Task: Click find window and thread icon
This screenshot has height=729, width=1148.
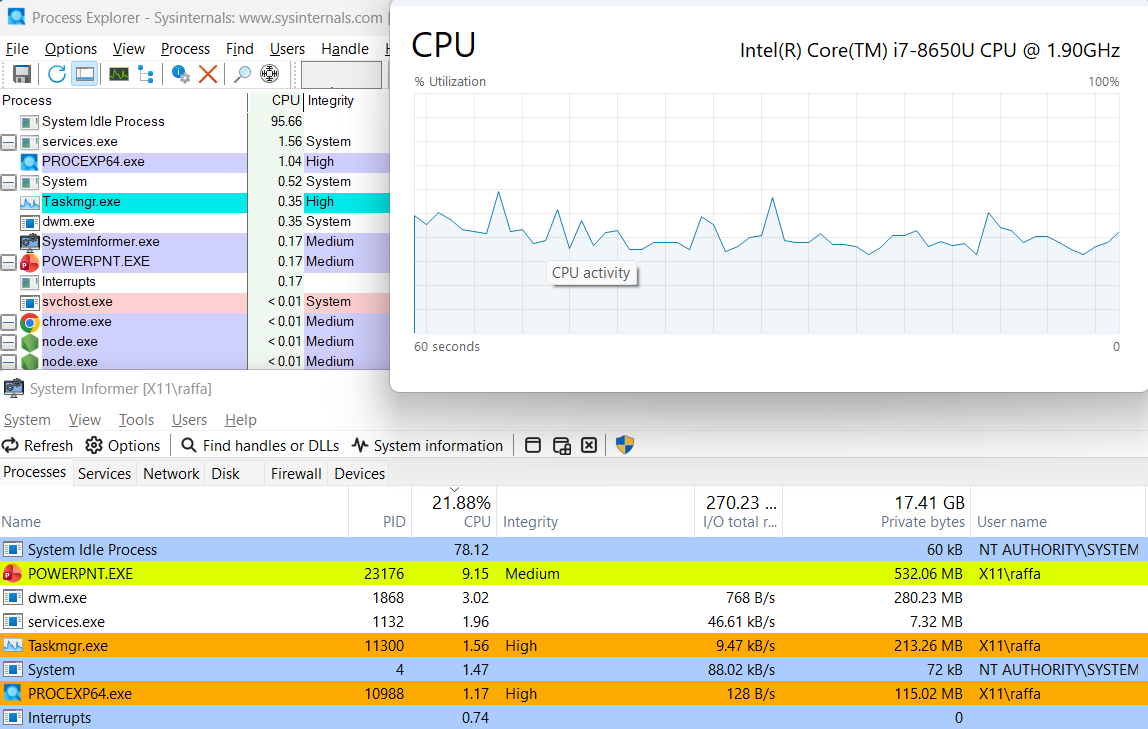Action: click(562, 445)
